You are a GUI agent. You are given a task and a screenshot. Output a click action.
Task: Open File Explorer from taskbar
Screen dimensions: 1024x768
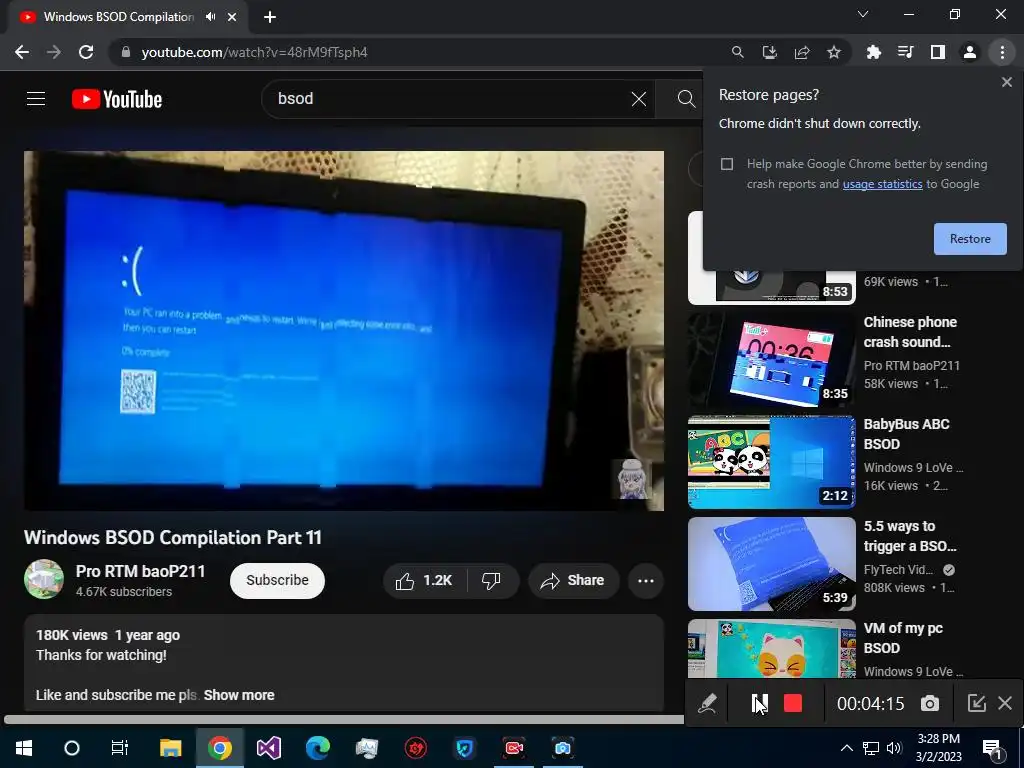click(170, 748)
